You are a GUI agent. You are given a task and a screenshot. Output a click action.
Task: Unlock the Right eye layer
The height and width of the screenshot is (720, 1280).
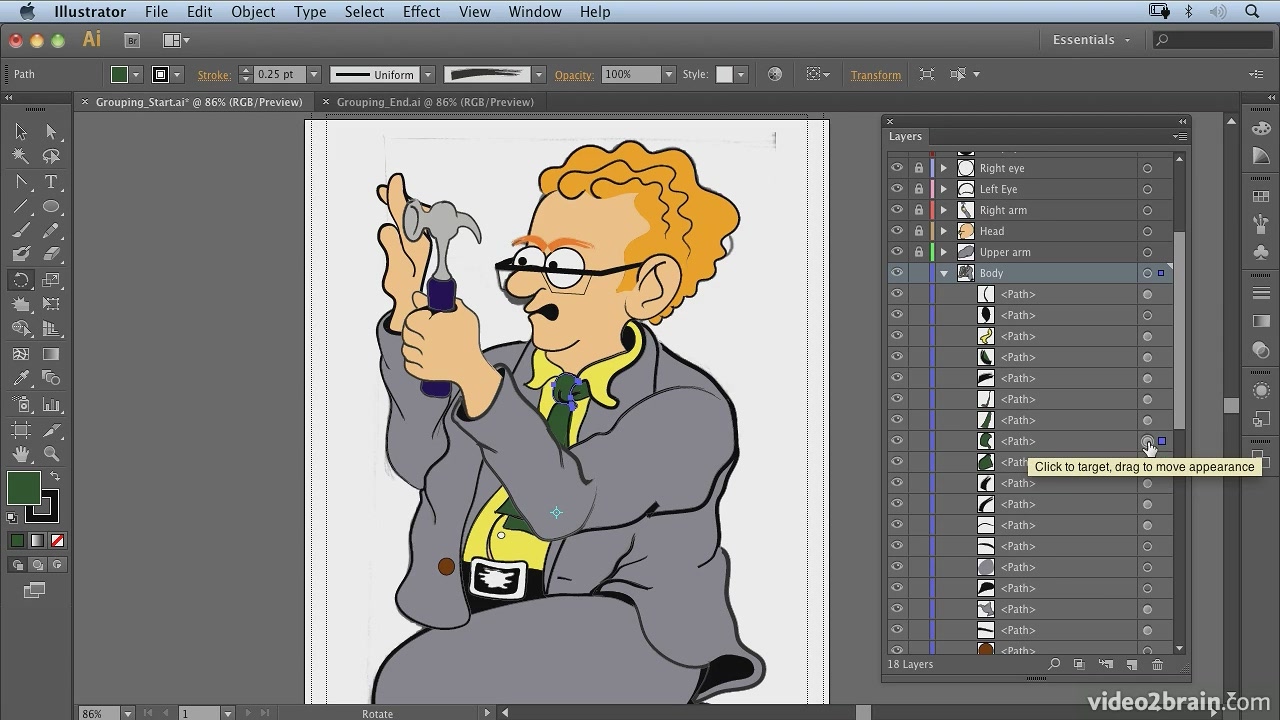(x=918, y=168)
